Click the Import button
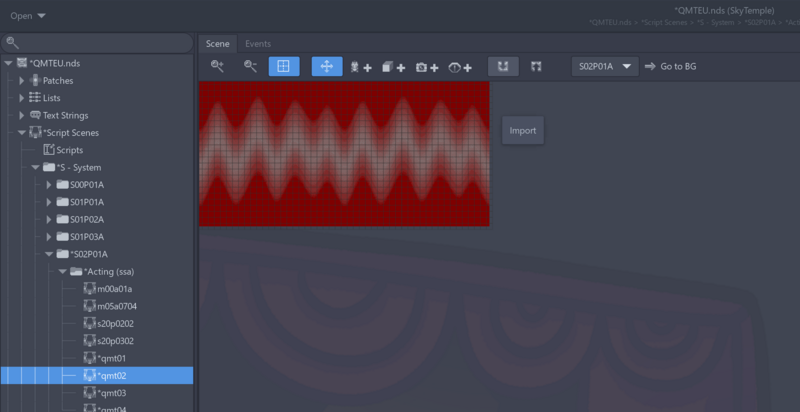 point(523,130)
